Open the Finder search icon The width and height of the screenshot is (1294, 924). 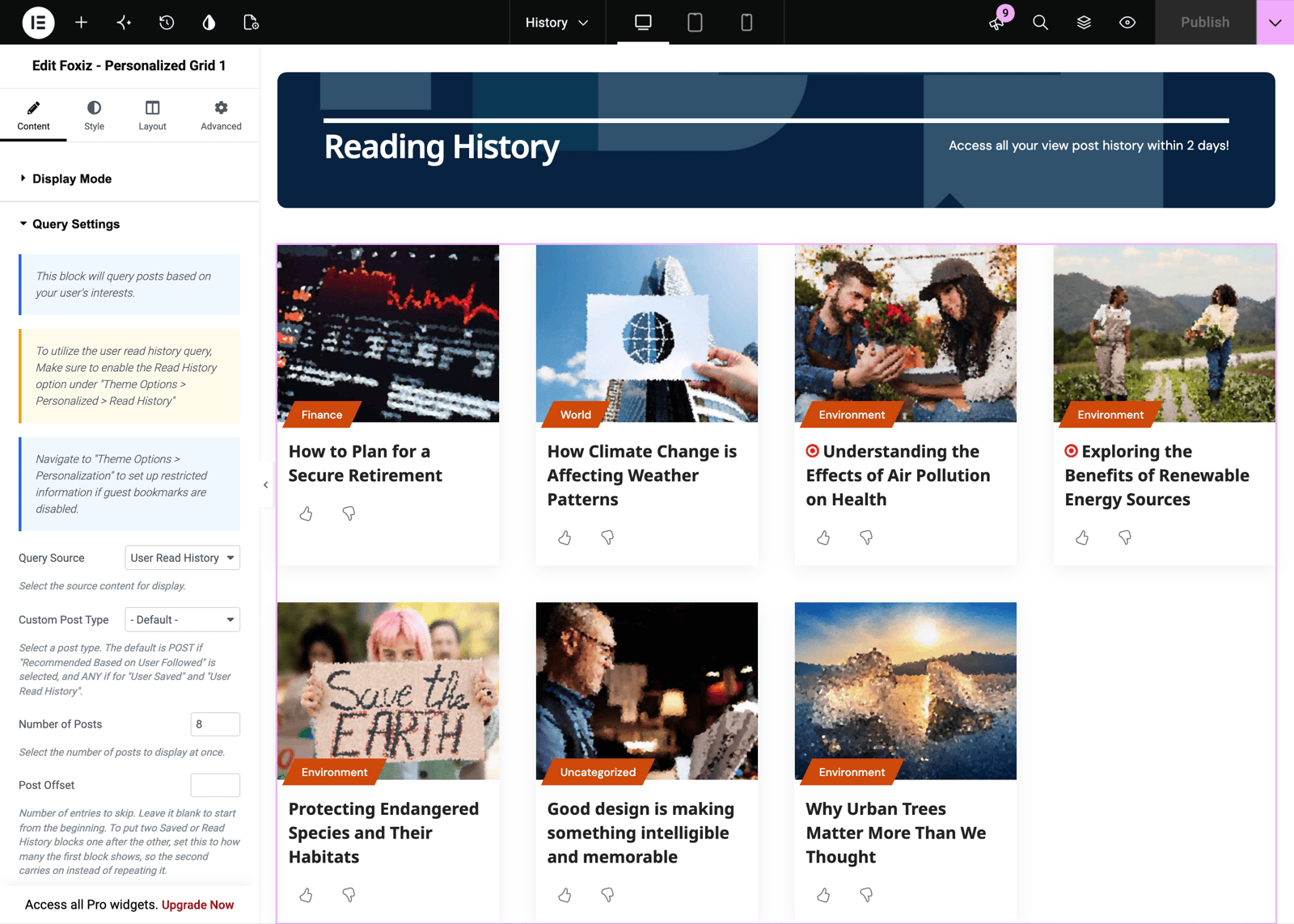pos(1040,22)
